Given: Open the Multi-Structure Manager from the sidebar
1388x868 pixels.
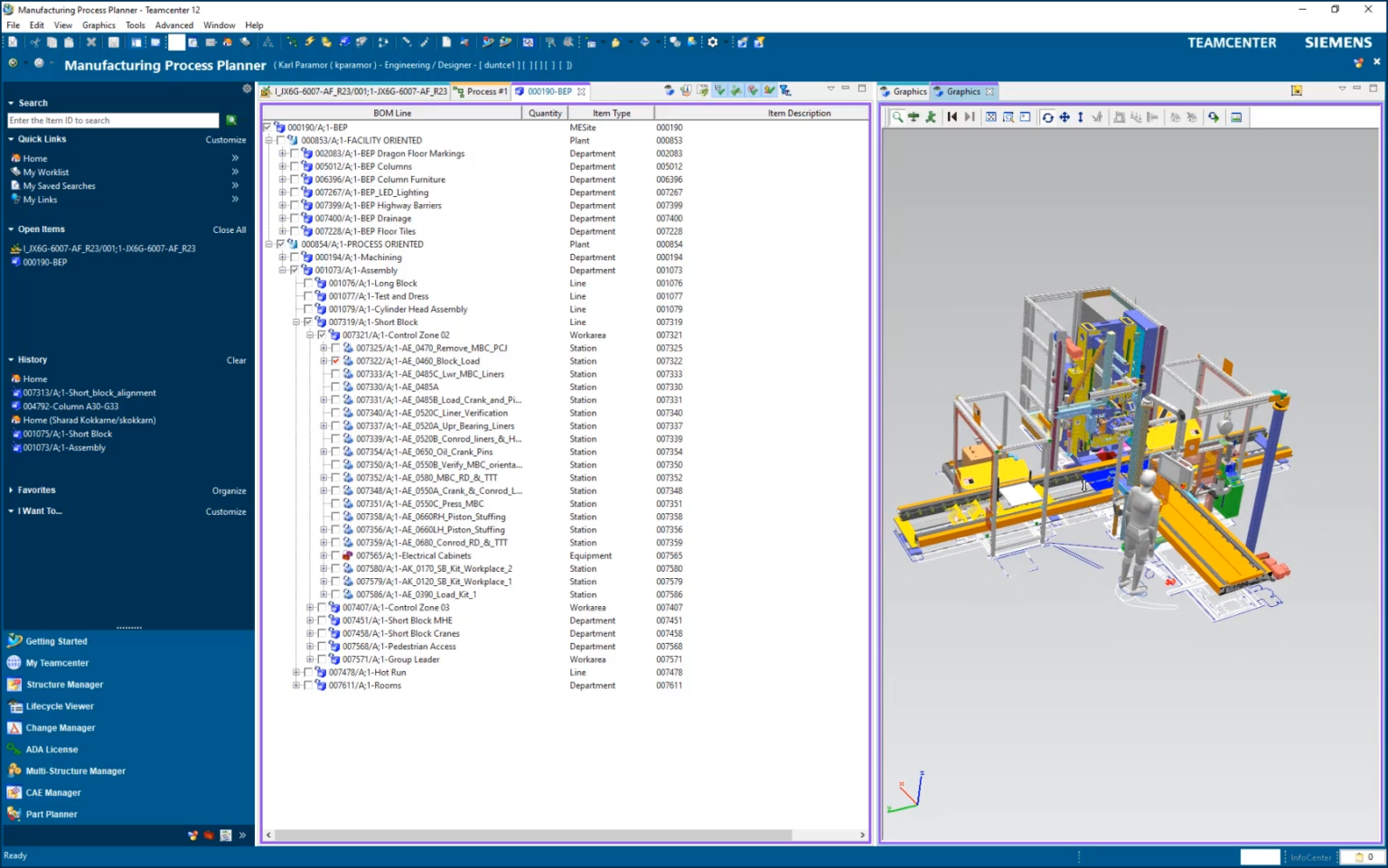Looking at the screenshot, I should coord(74,770).
